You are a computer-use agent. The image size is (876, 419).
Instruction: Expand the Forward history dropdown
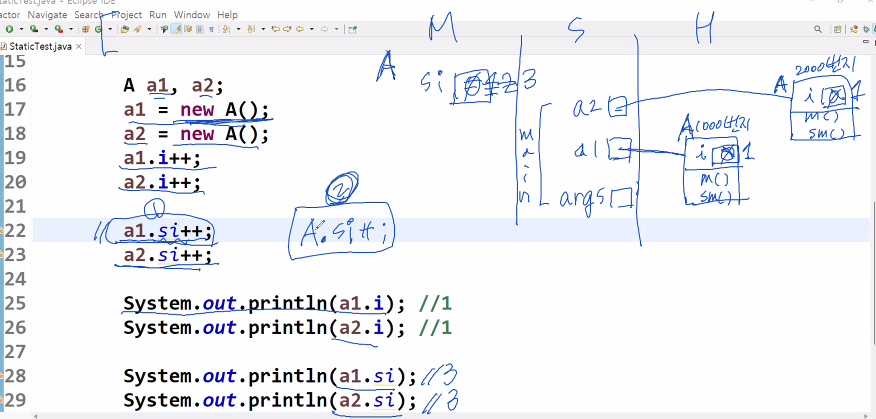[336, 29]
